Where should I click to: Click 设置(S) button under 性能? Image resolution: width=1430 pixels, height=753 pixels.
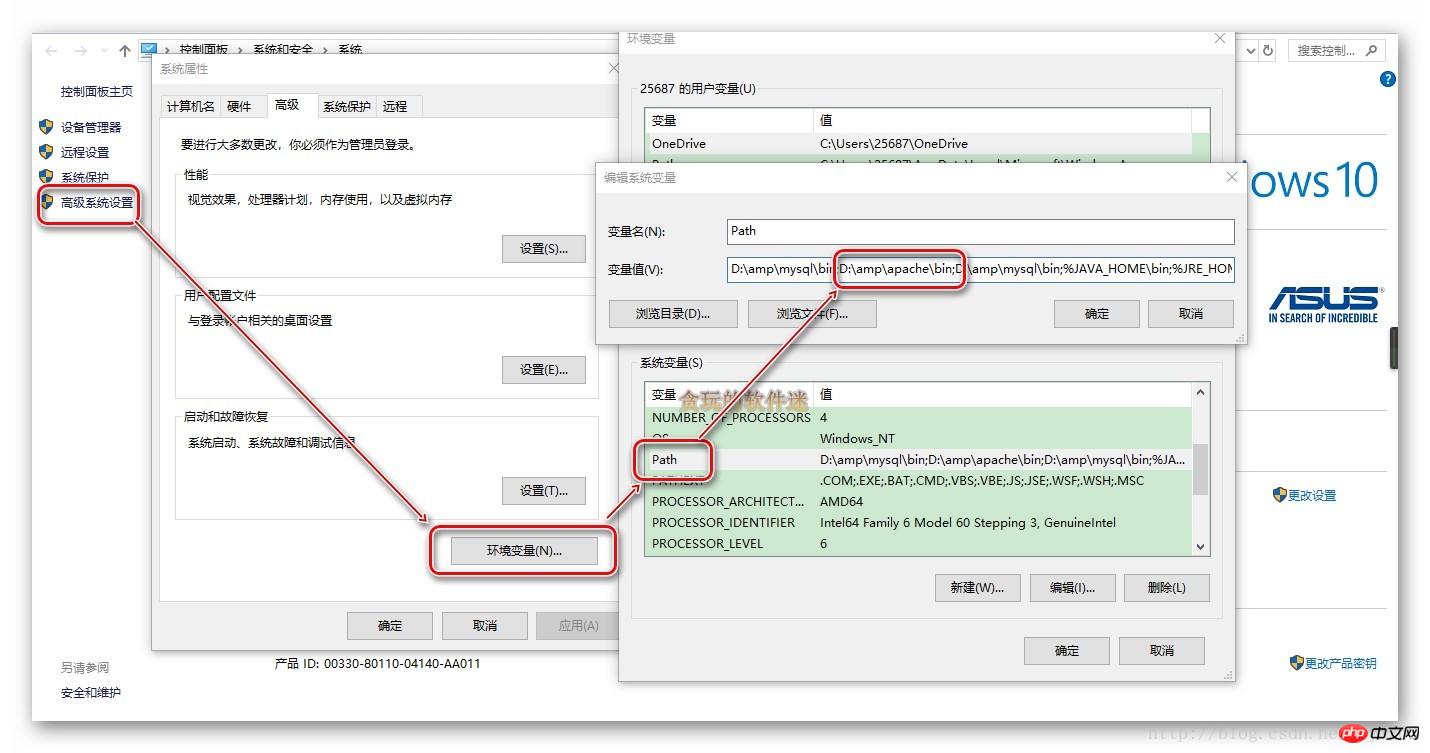coord(543,249)
